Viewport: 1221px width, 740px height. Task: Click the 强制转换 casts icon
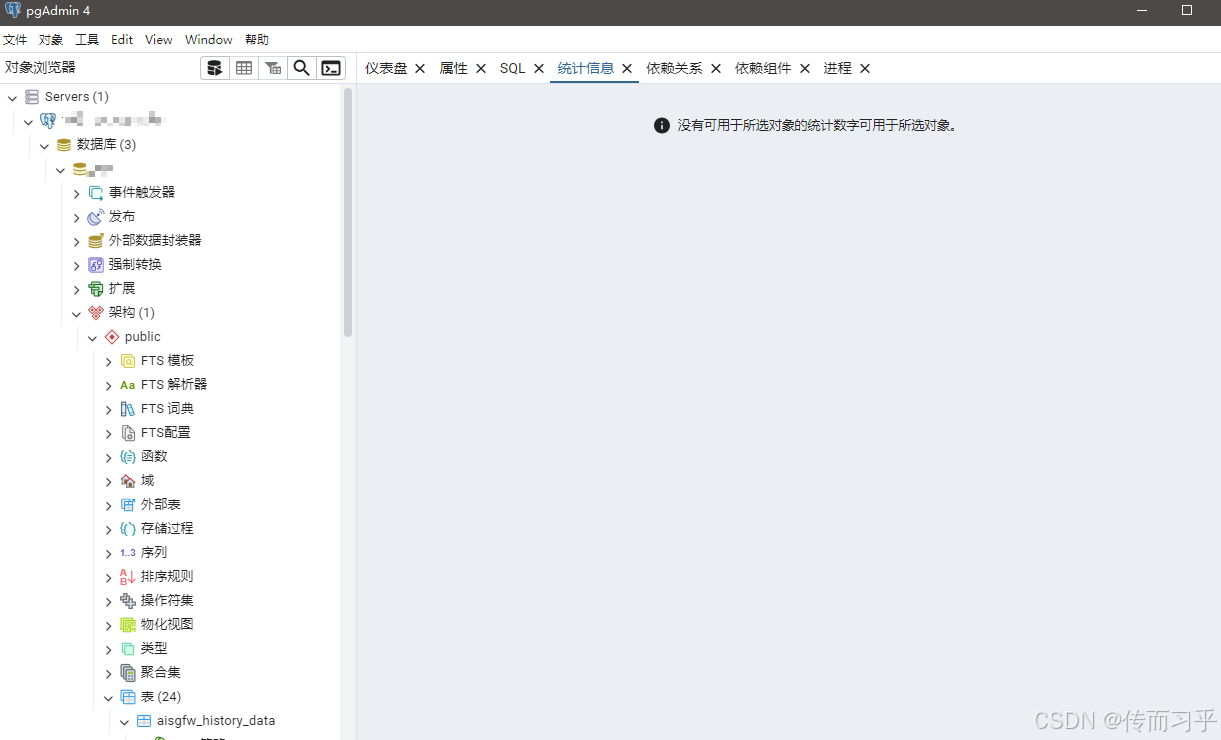(96, 265)
